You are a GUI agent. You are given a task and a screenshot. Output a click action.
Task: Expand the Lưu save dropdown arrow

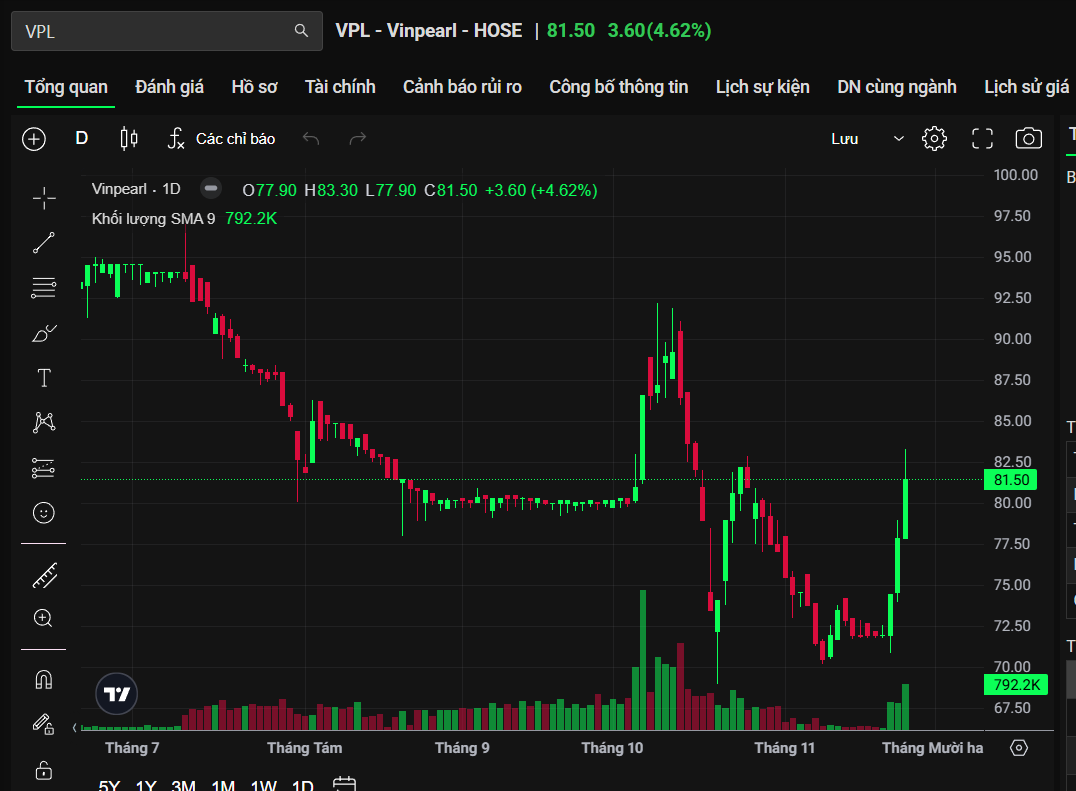[898, 139]
